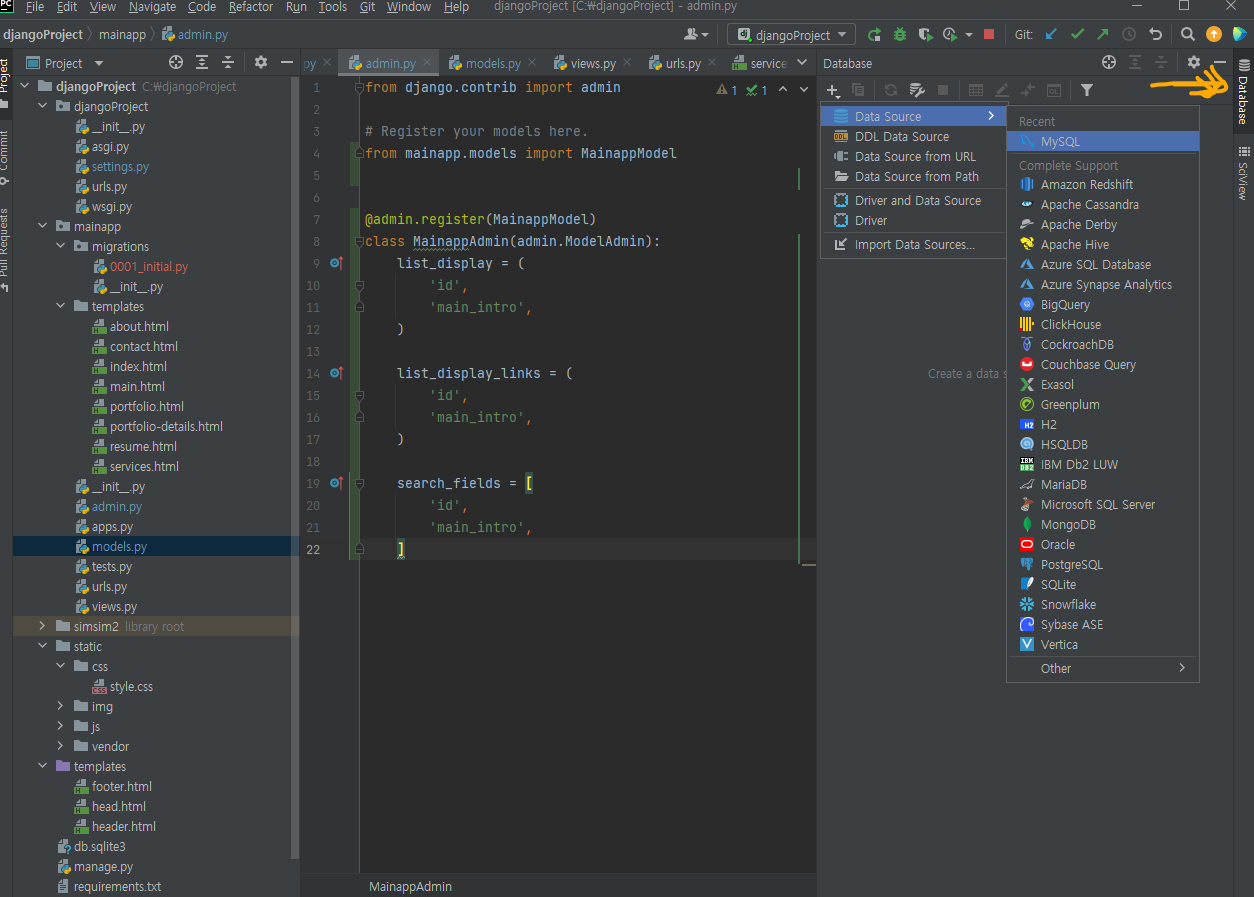Select Data Source from URL
This screenshot has height=897, width=1254.
[913, 157]
